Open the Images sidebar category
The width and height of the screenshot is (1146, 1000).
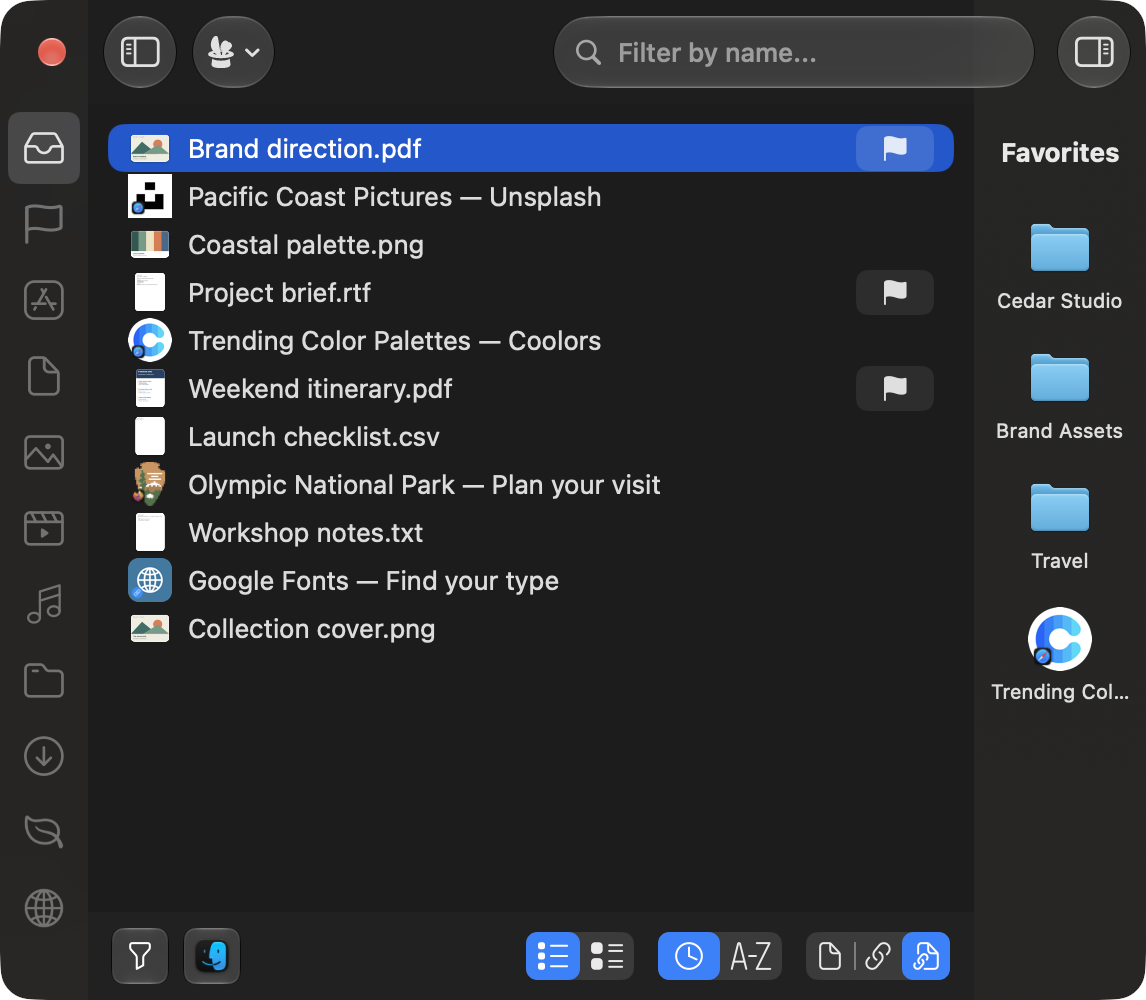[44, 452]
